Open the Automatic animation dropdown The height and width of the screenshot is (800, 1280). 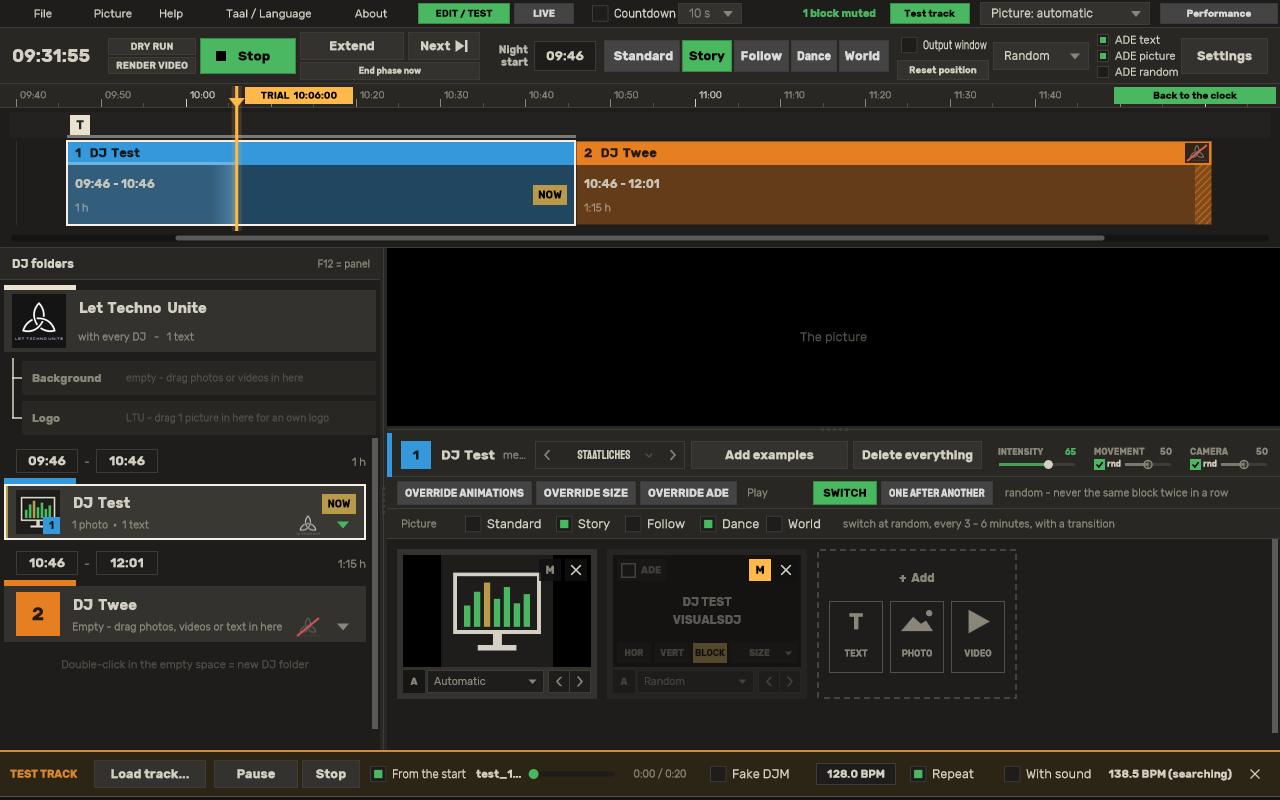[x=486, y=681]
